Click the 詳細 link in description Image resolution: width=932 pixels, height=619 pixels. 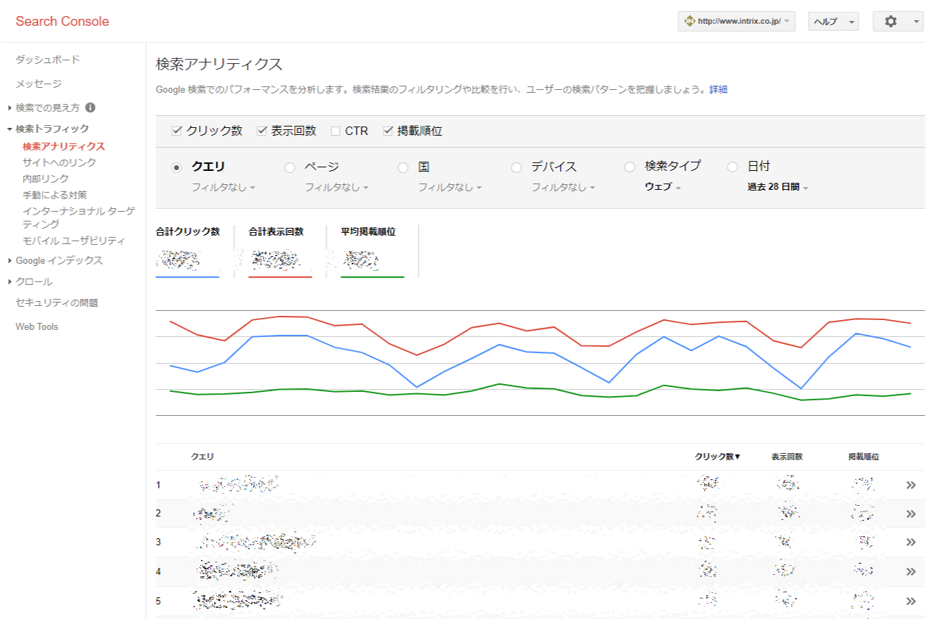tap(718, 89)
